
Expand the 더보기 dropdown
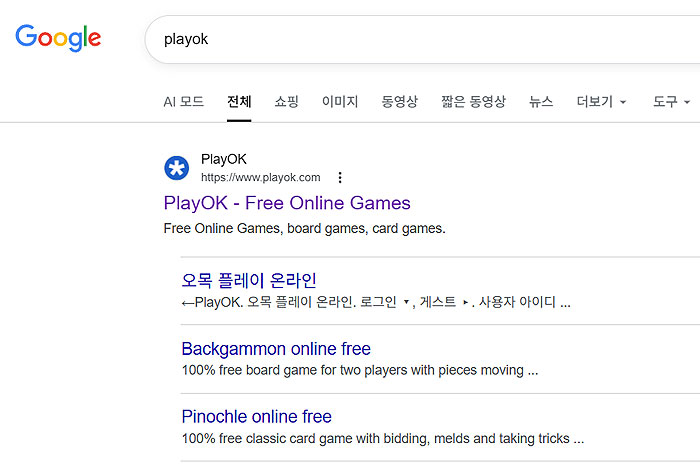point(601,102)
